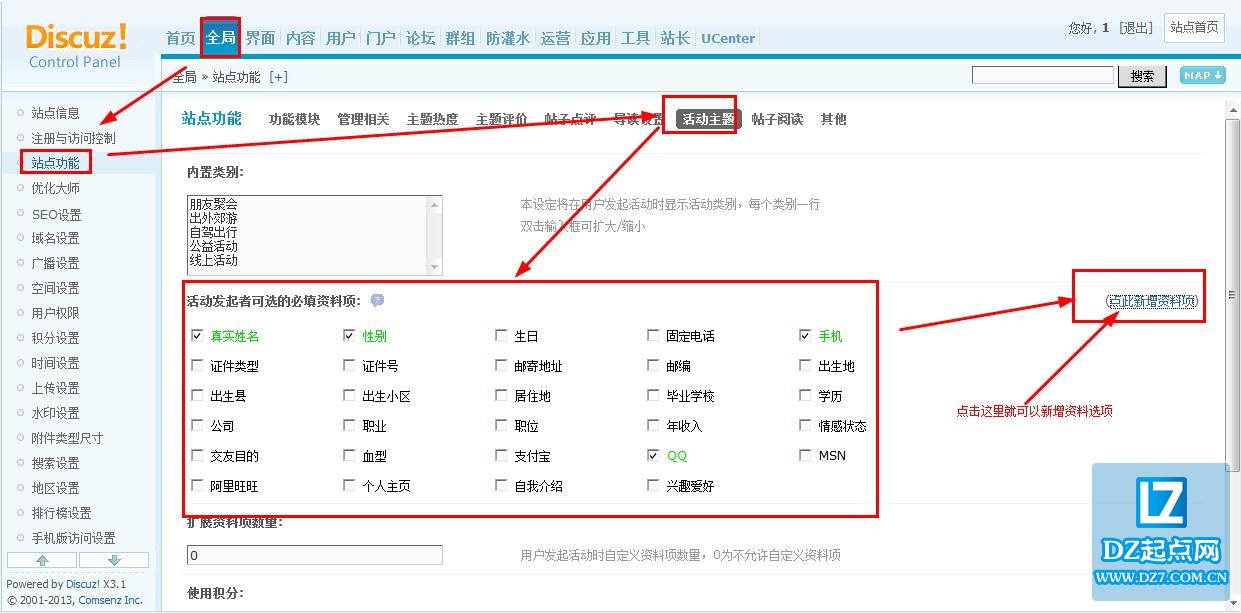The image size is (1241, 613).
Task: Open the 论坛 top menu
Action: tap(420, 38)
